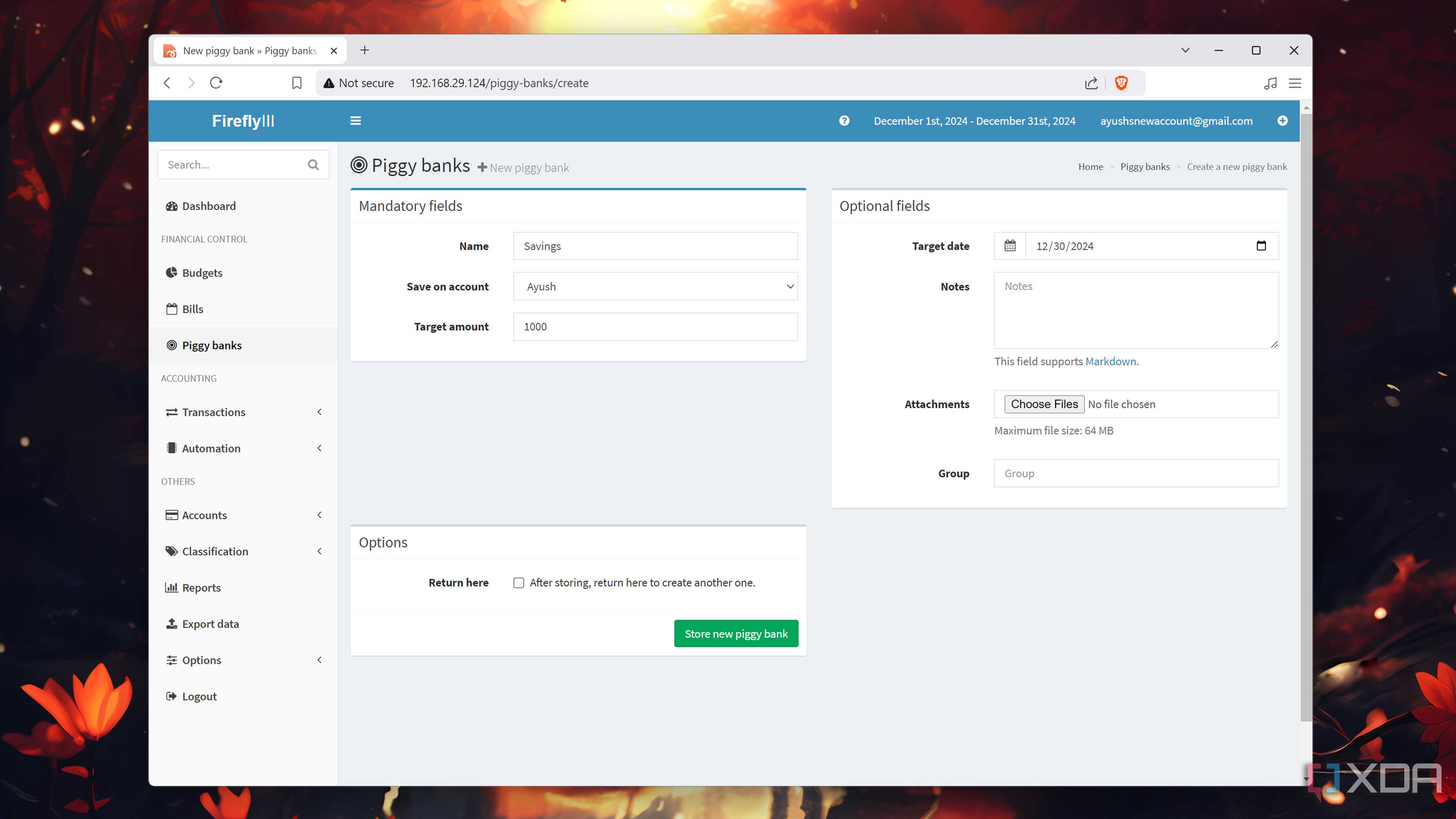Click Store new piggy bank button
1456x819 pixels.
click(x=736, y=634)
